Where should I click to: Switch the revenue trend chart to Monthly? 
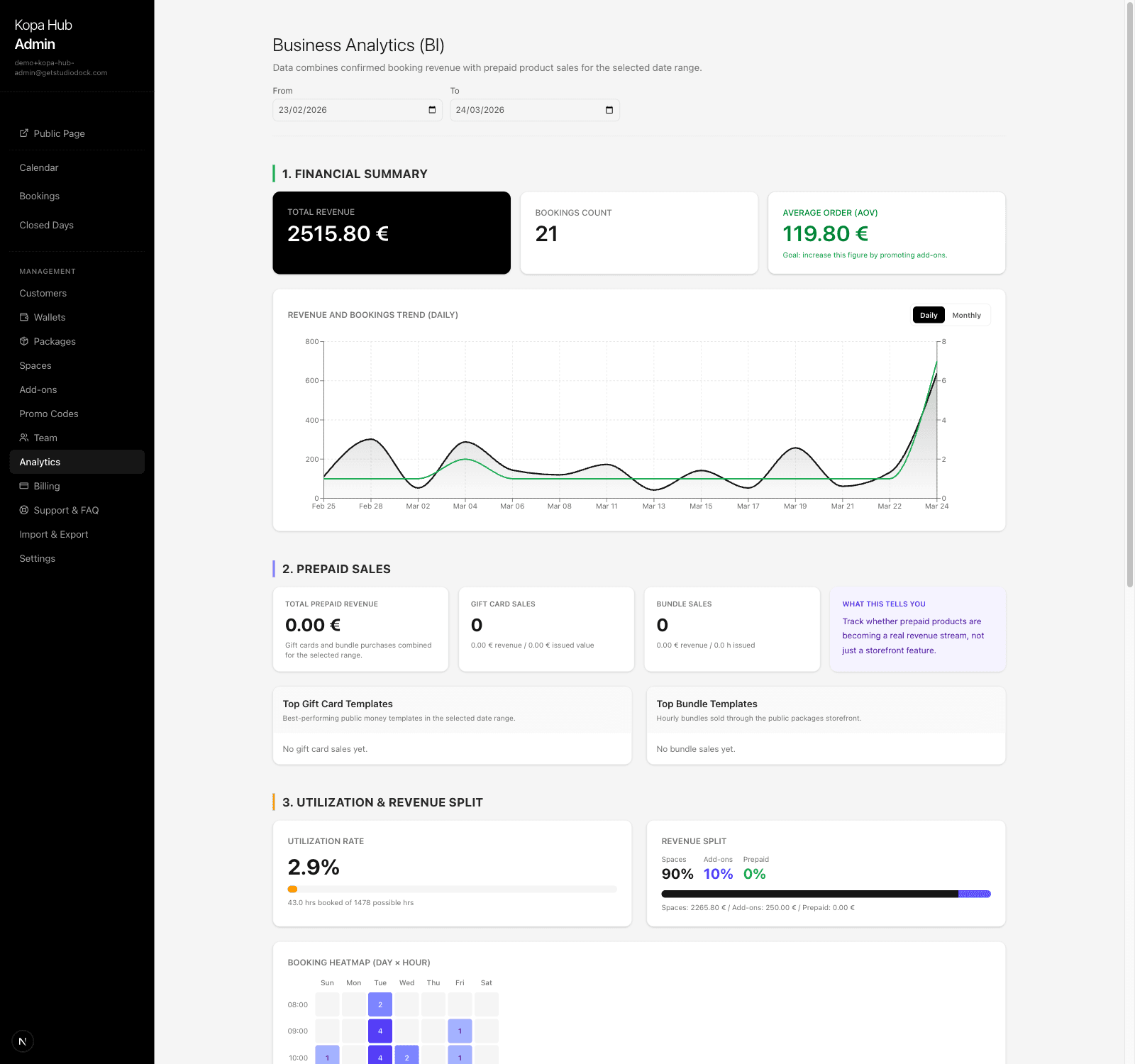click(966, 315)
